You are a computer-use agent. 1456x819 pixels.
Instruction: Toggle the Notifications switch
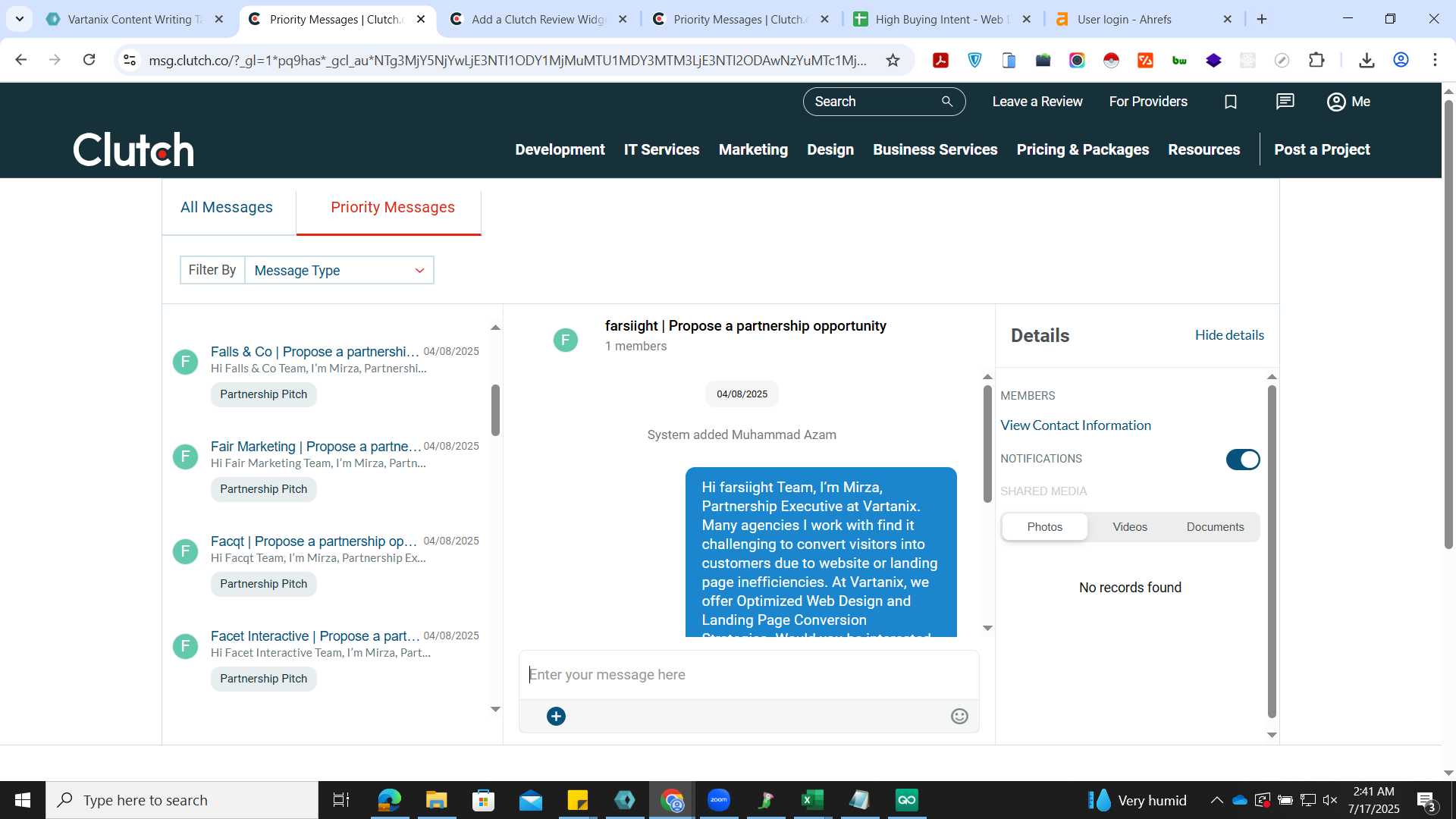[x=1243, y=460]
